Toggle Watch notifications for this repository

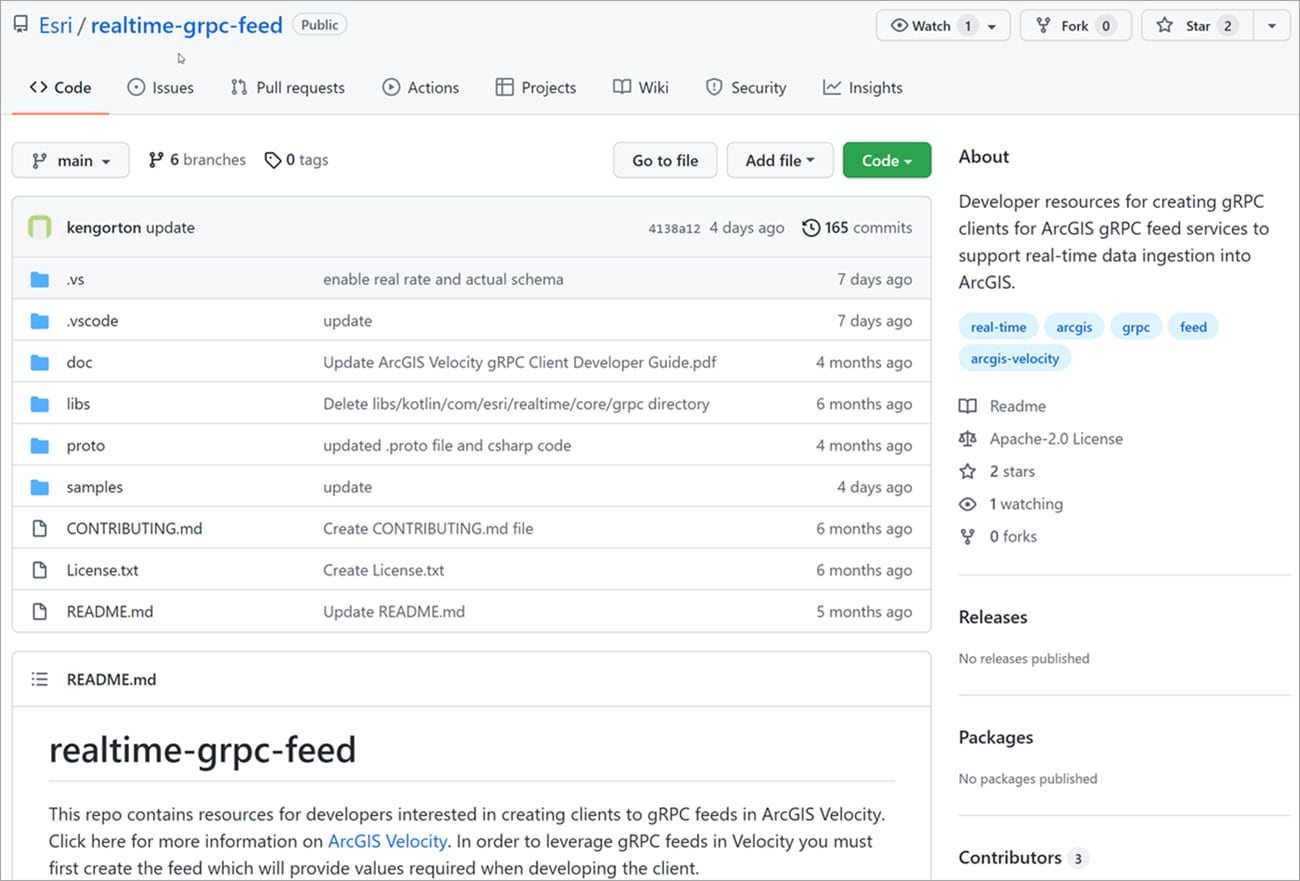(x=930, y=25)
